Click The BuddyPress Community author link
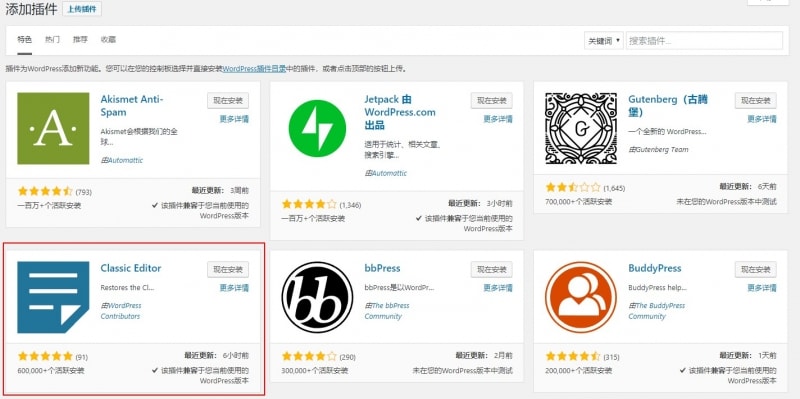 click(657, 311)
